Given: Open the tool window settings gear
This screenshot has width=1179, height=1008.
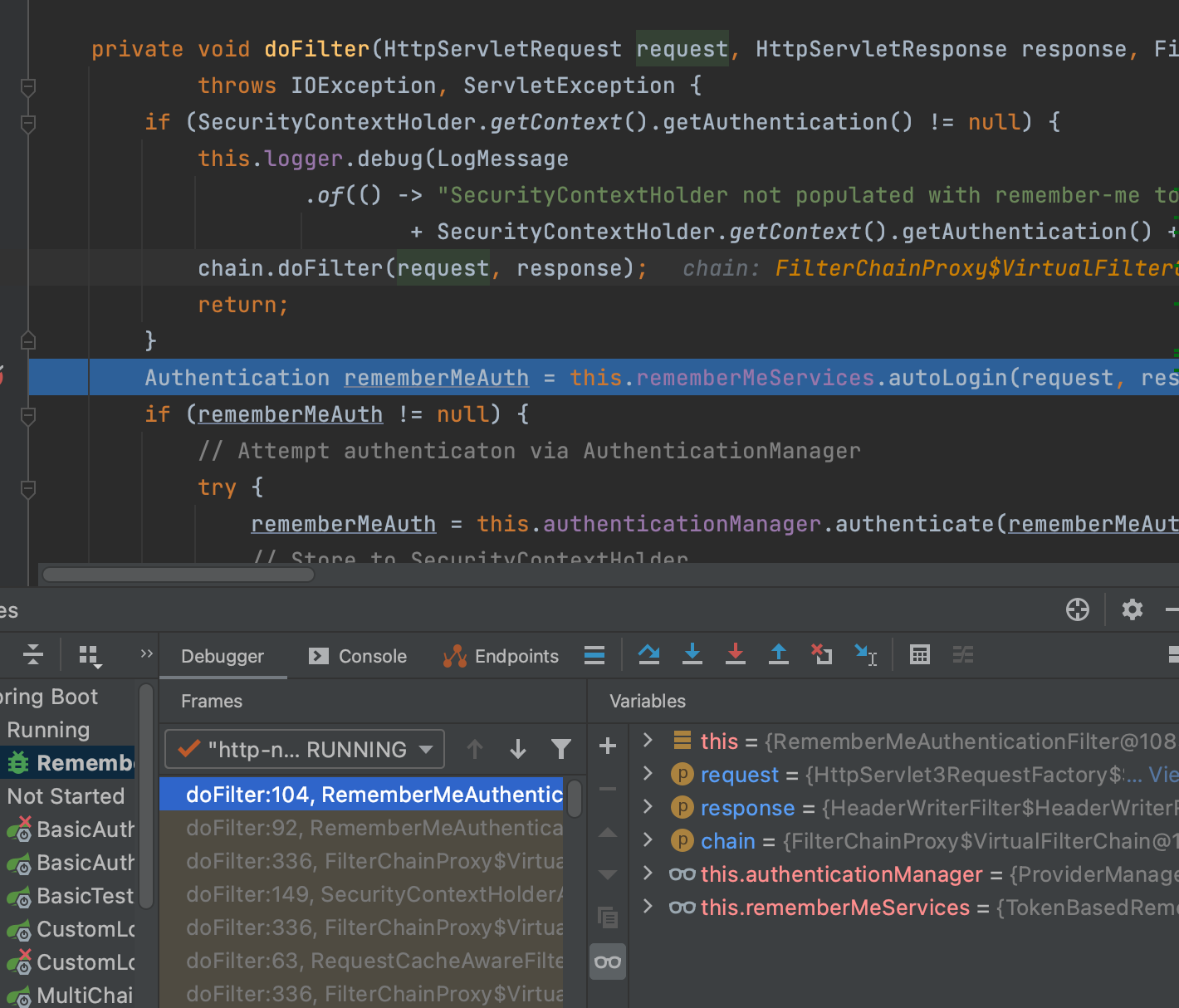Looking at the screenshot, I should (1133, 609).
